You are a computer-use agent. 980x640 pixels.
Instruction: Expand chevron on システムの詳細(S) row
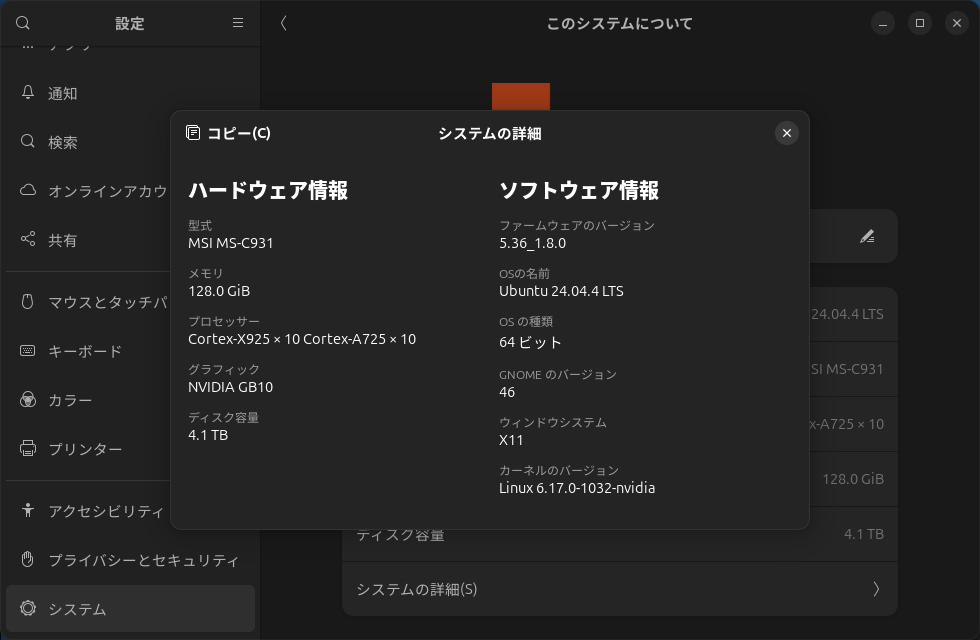coord(876,589)
